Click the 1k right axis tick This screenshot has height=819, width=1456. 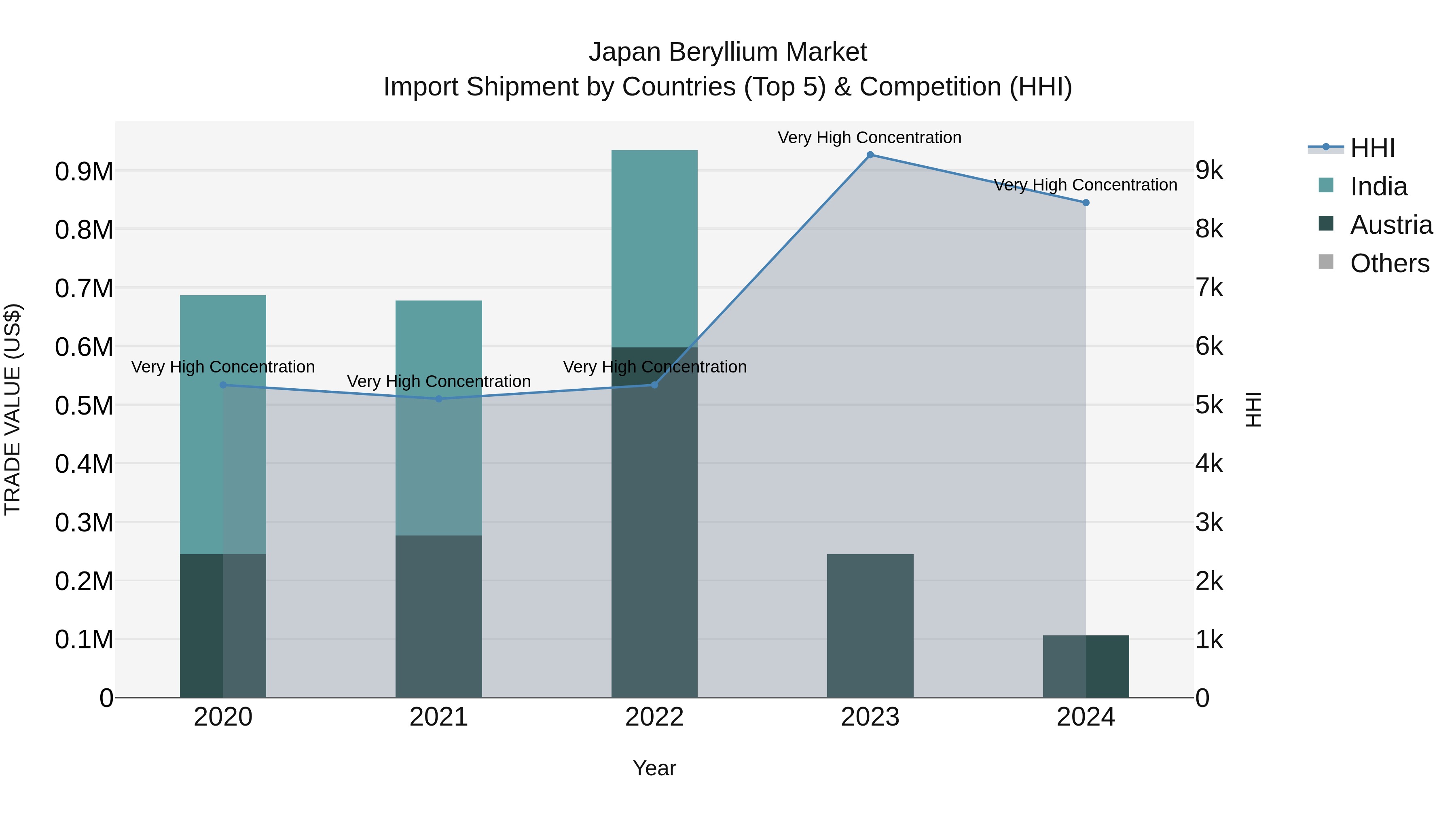click(x=1210, y=639)
